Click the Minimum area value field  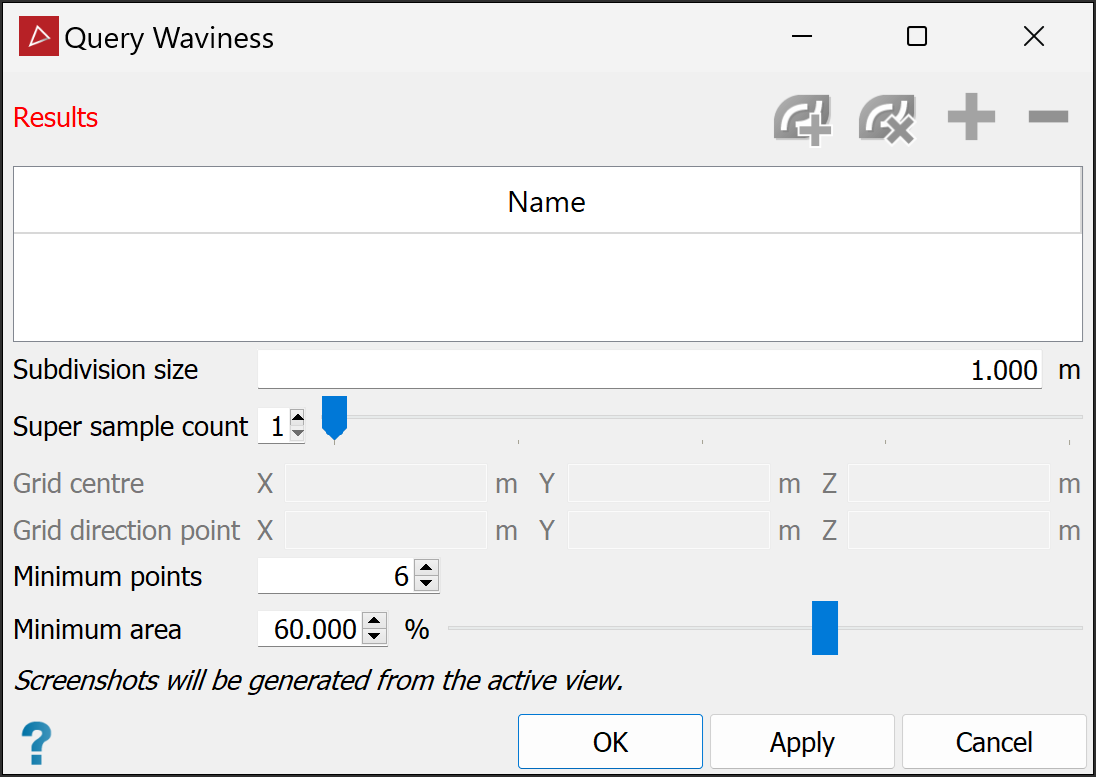coord(310,629)
